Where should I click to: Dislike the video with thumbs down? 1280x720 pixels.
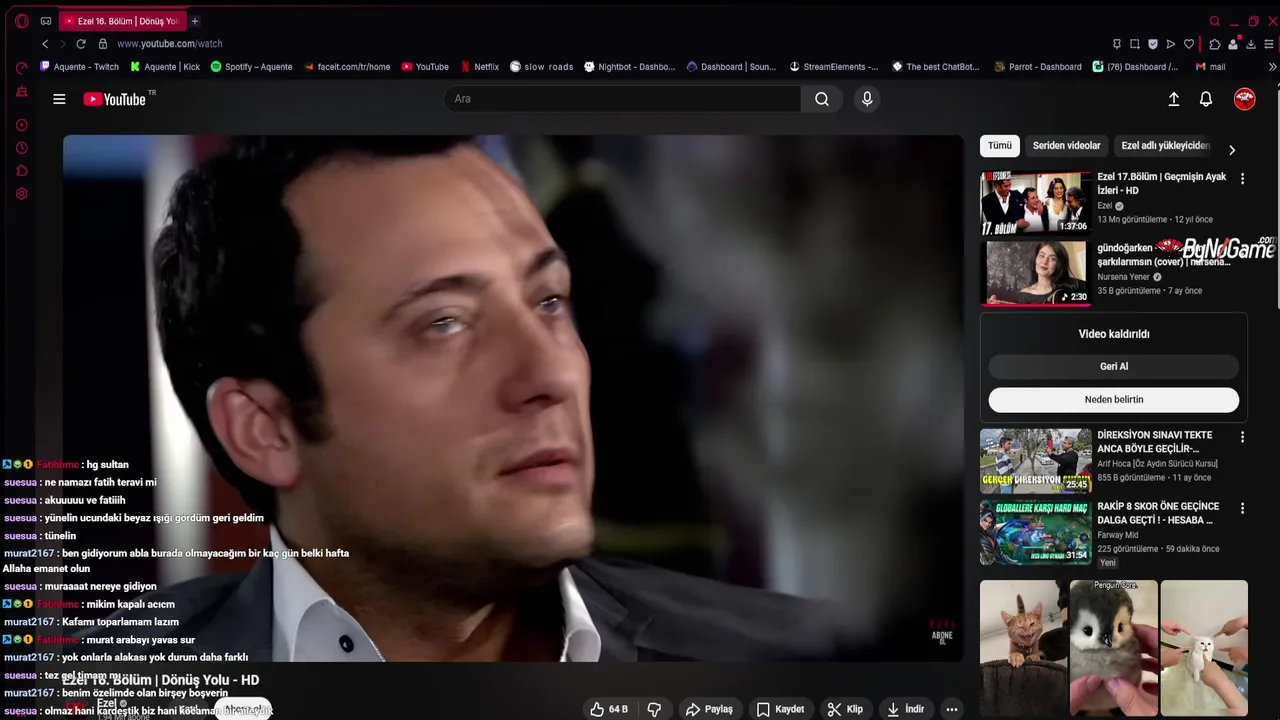click(654, 709)
